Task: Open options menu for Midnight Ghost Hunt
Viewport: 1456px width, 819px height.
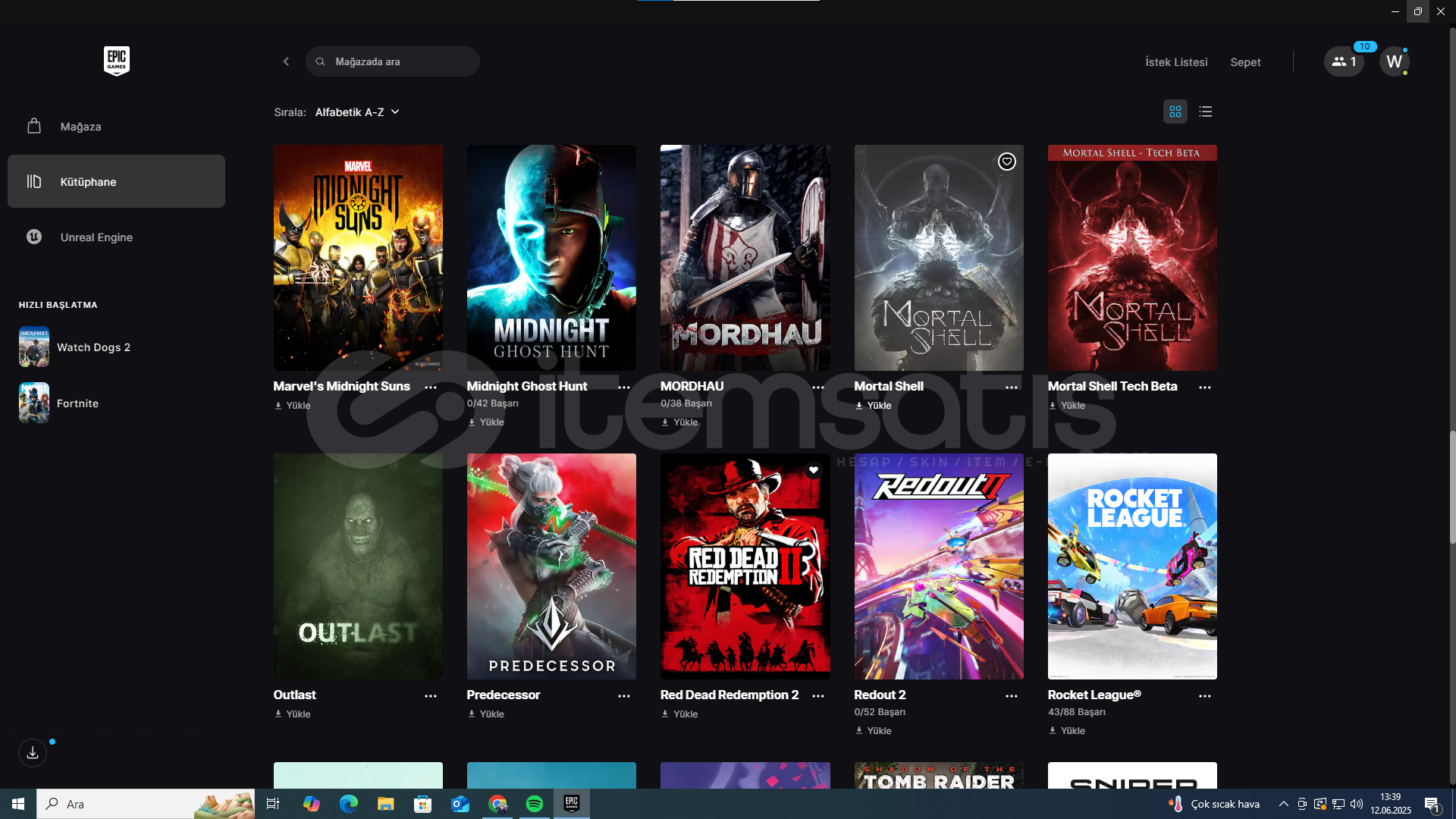Action: coord(624,387)
